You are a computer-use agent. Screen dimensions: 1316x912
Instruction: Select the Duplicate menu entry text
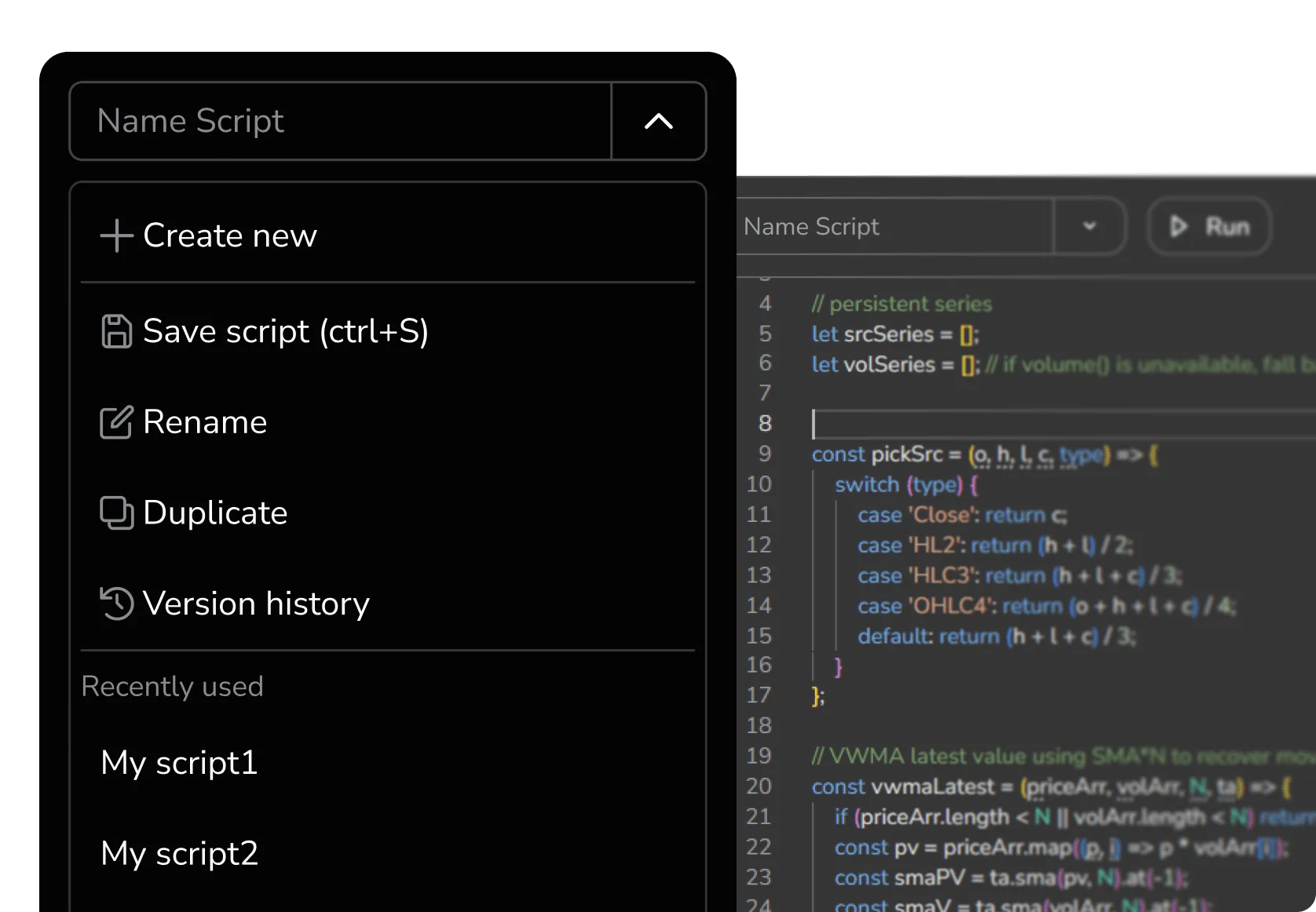pyautogui.click(x=215, y=513)
